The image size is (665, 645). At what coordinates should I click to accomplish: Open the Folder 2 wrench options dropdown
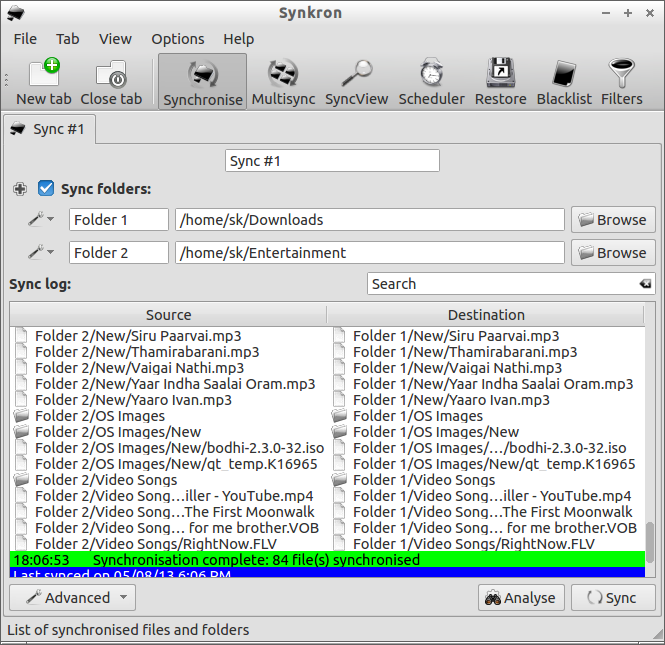[41, 252]
